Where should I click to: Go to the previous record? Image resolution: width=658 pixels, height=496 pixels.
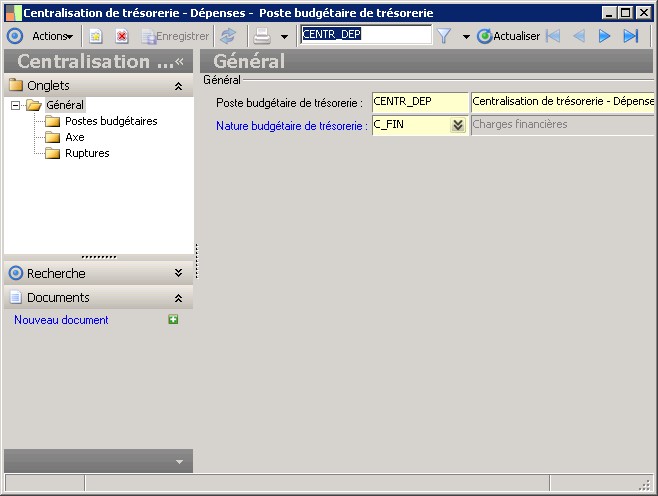click(579, 37)
